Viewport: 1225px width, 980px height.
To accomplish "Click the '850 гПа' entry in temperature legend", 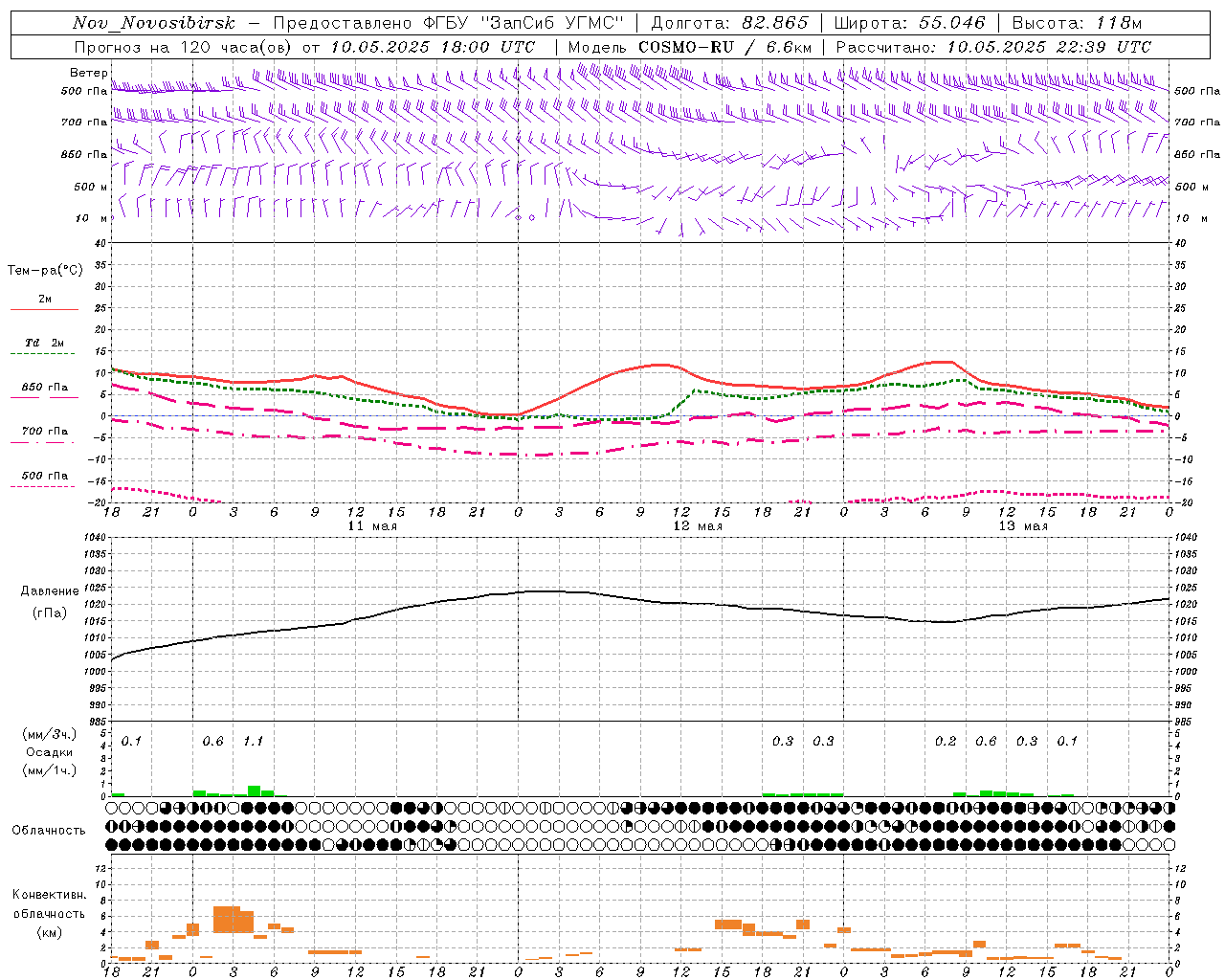I will click(x=45, y=388).
